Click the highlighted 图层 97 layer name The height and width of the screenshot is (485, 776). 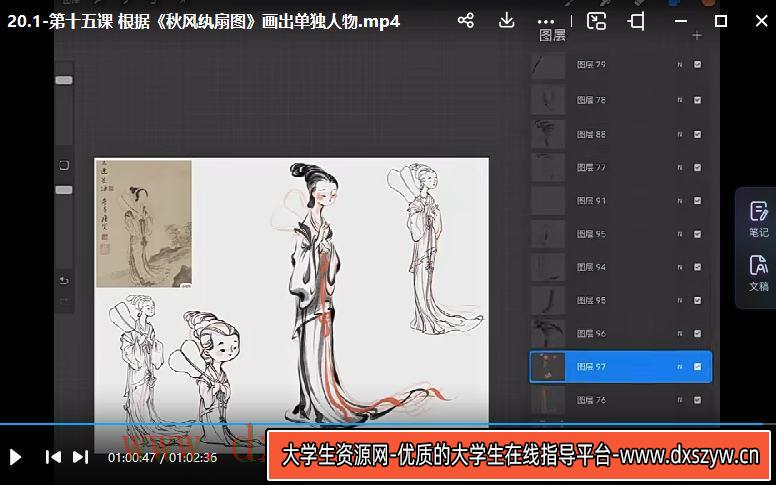pyautogui.click(x=591, y=367)
